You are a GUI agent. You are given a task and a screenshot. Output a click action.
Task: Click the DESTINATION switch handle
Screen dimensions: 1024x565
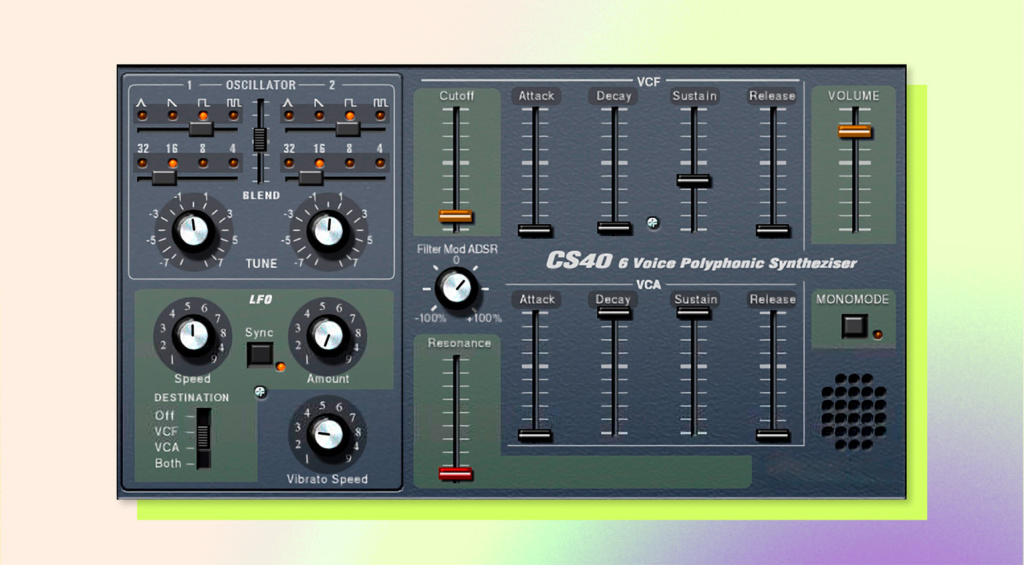(x=203, y=436)
